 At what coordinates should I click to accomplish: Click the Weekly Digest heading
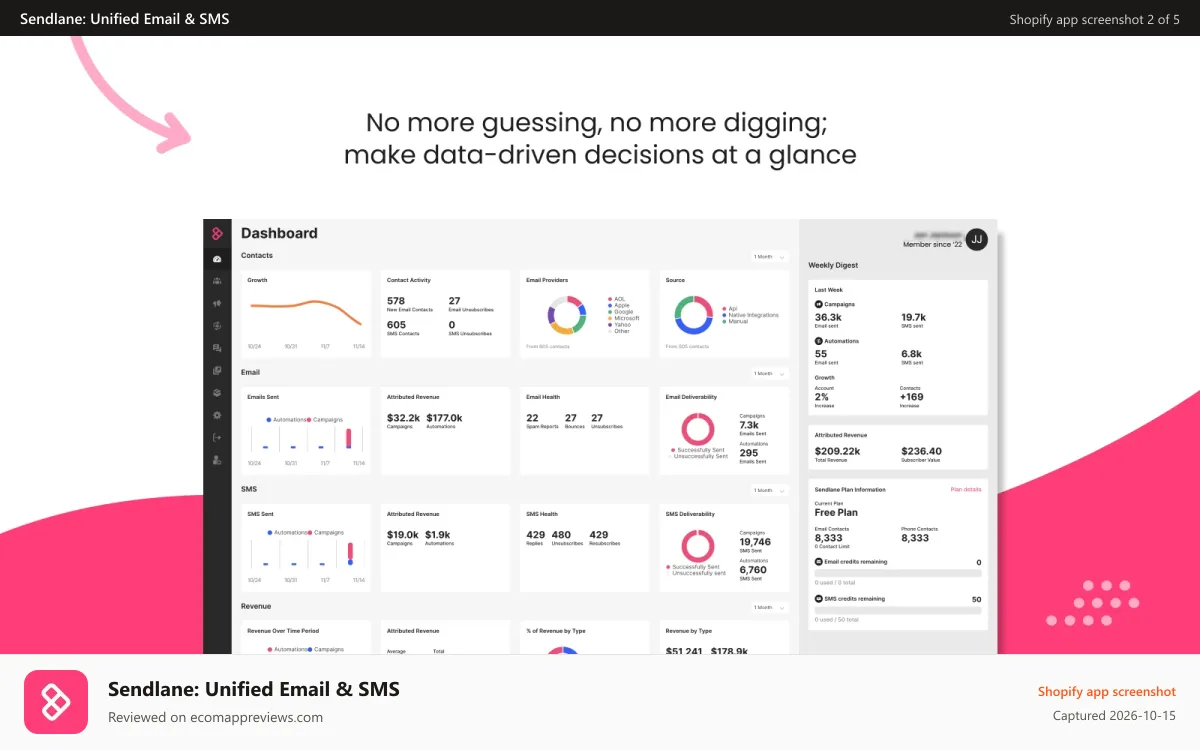[833, 266]
